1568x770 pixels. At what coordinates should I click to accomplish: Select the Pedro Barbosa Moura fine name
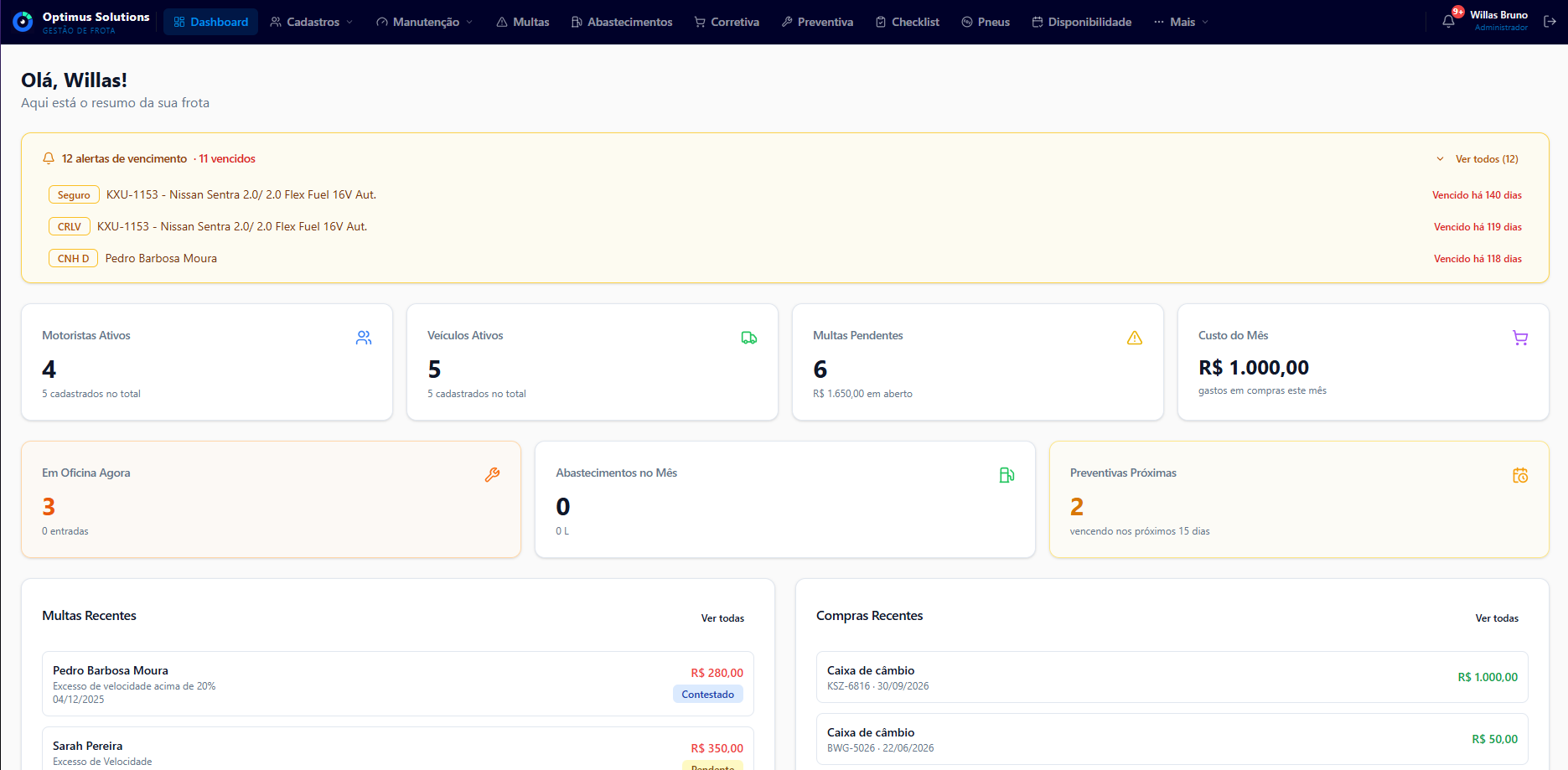tap(111, 670)
